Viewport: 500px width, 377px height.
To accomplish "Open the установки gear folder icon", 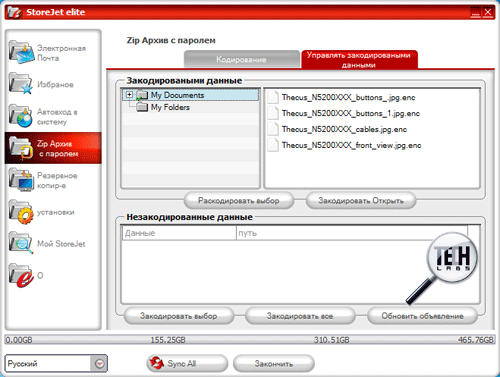I will (21, 212).
